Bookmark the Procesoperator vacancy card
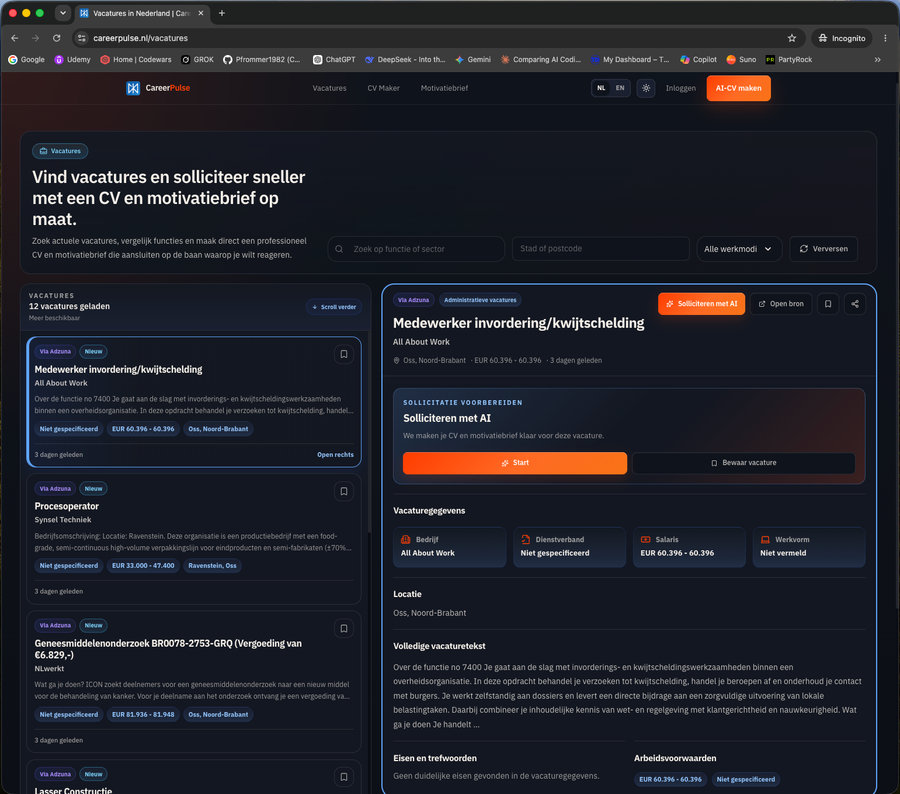This screenshot has width=900, height=794. click(x=344, y=491)
